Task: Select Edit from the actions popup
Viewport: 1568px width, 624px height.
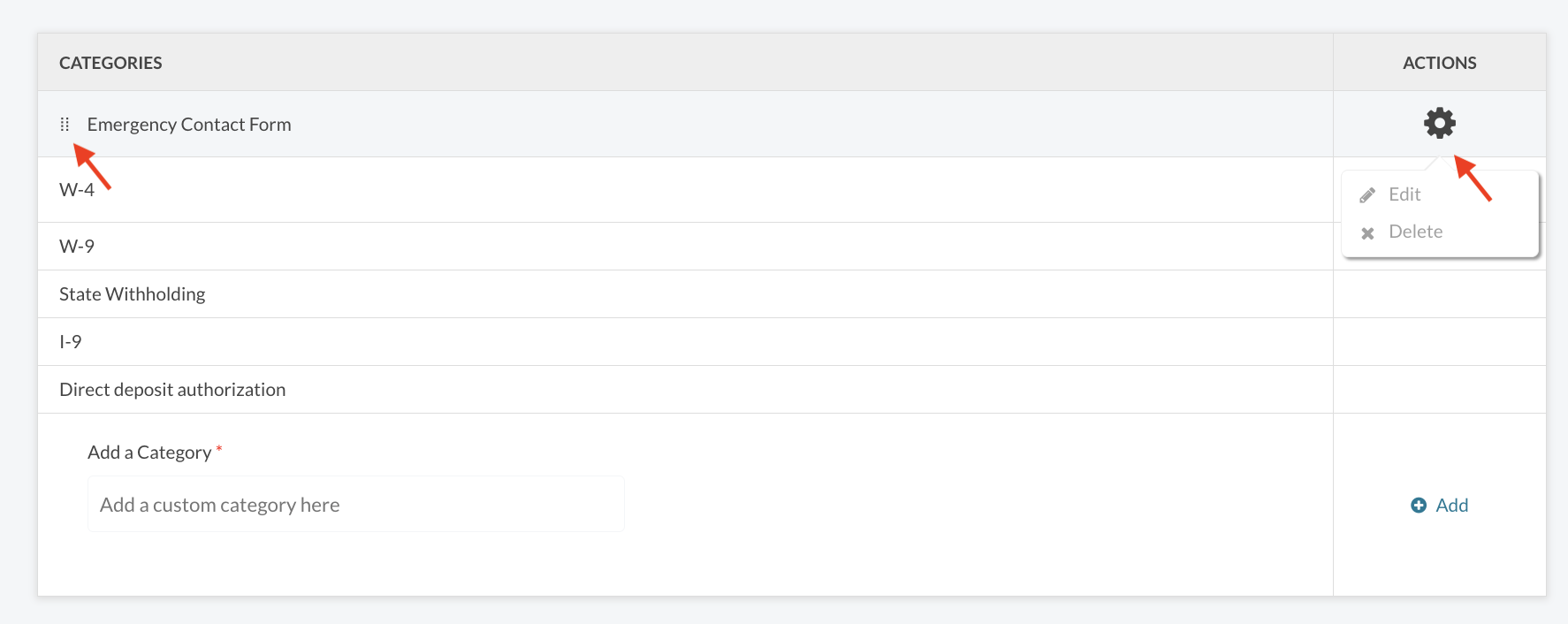Action: [x=1404, y=194]
